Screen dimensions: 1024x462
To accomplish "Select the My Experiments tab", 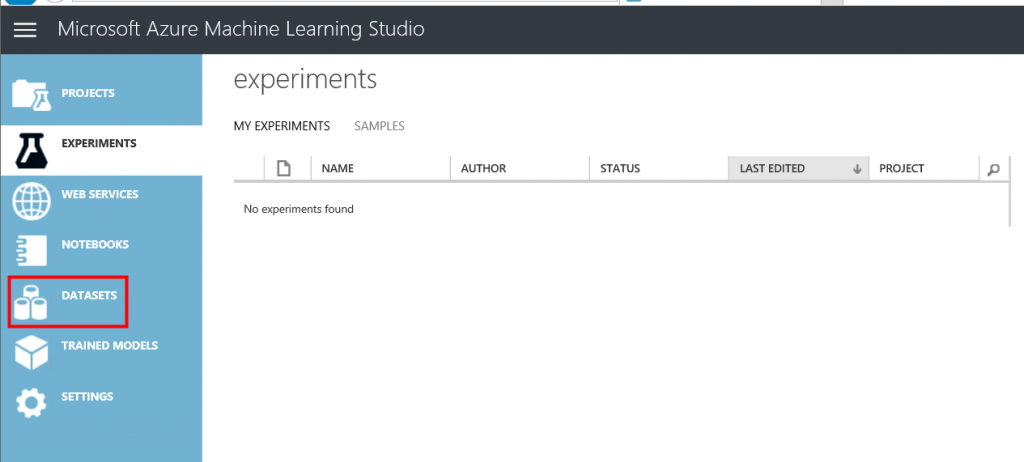I will (281, 126).
